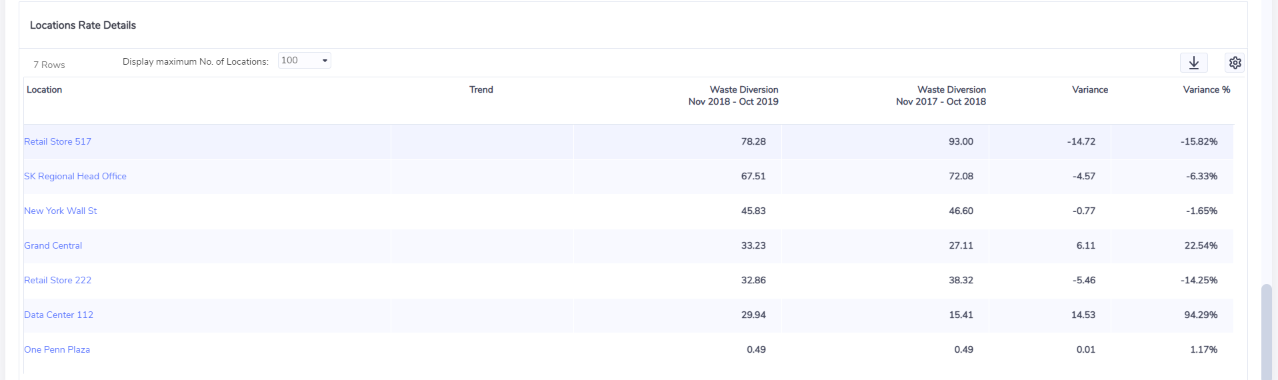Open One Penn Plaza link
Screen dimensions: 1278x380
tap(57, 349)
